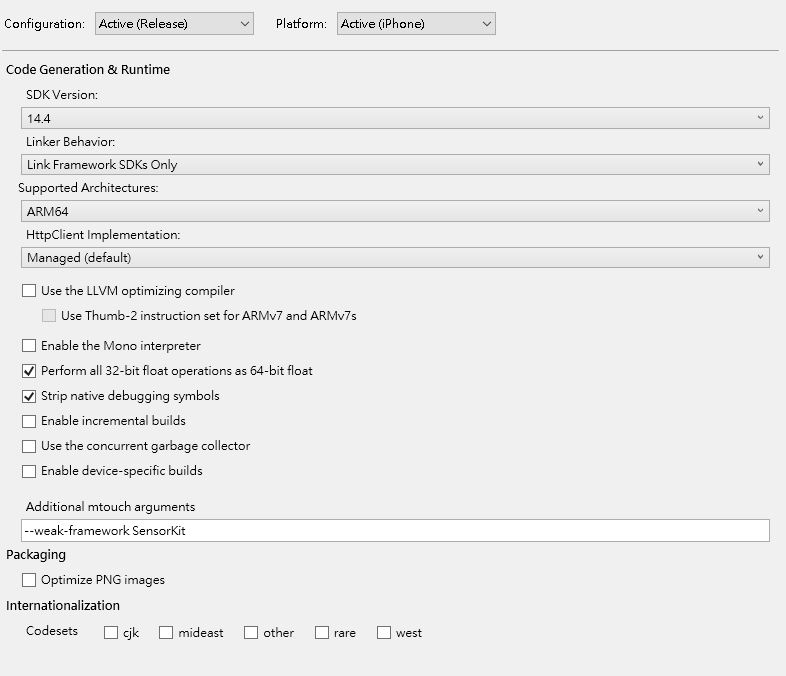Image resolution: width=786 pixels, height=676 pixels.
Task: Open the SDK Version dropdown
Action: point(395,118)
